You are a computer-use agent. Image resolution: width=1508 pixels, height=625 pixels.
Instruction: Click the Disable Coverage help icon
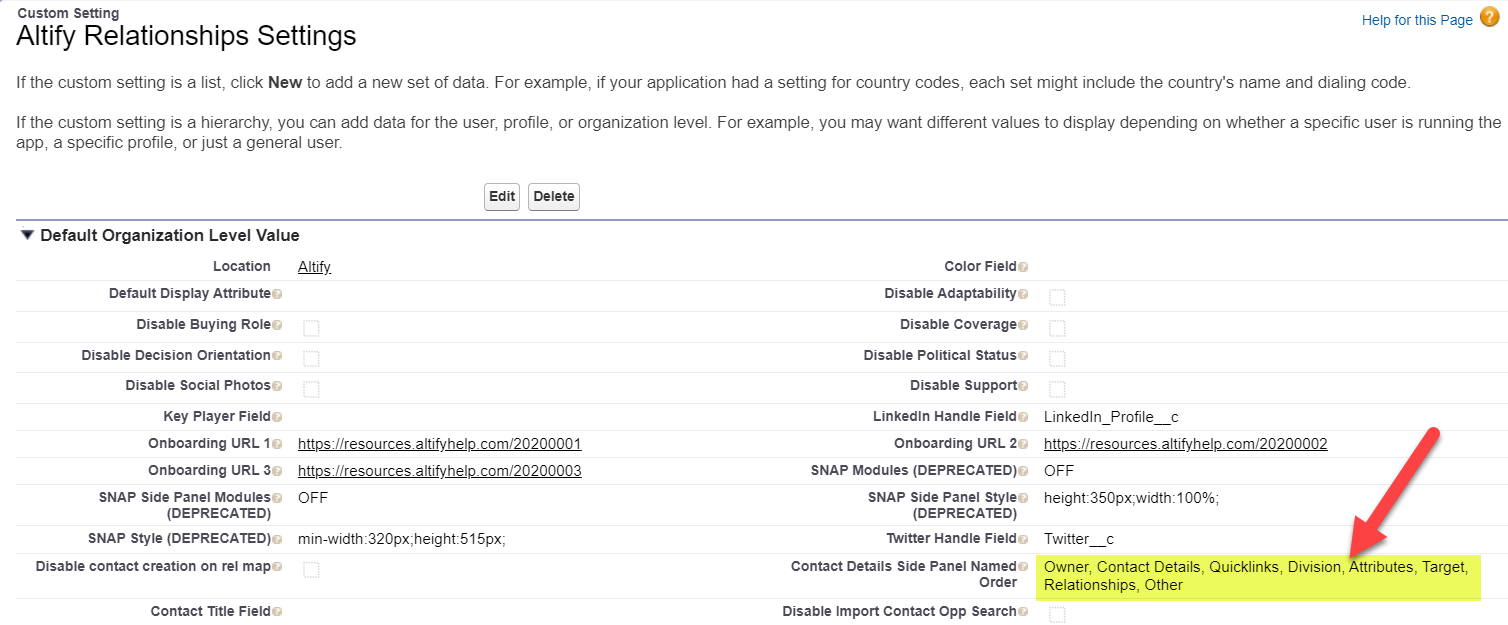(1023, 325)
